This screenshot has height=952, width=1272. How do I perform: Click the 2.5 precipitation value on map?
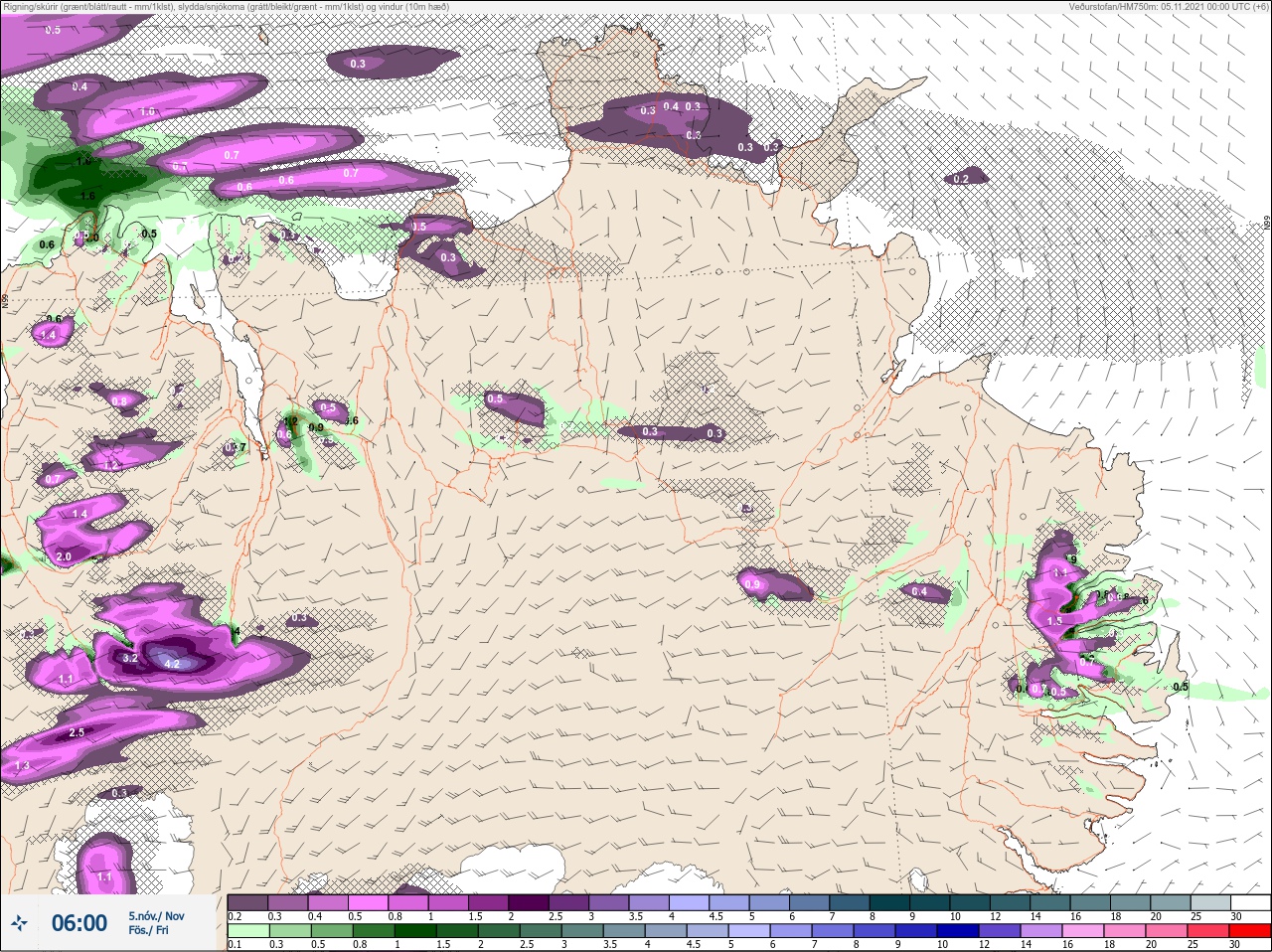(77, 733)
